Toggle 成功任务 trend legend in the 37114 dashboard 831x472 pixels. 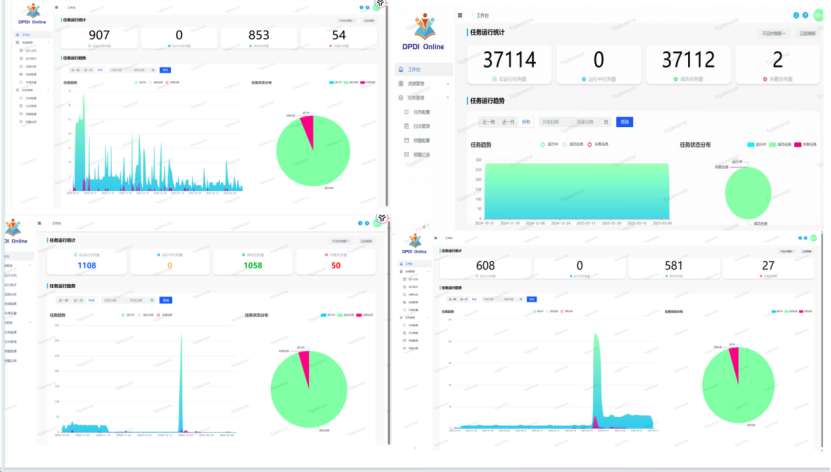(572, 145)
